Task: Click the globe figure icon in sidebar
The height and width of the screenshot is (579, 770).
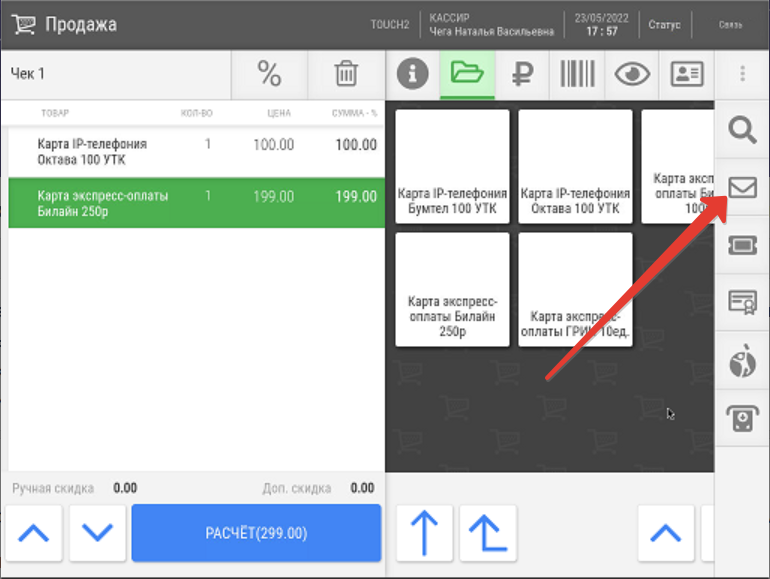Action: click(x=742, y=360)
